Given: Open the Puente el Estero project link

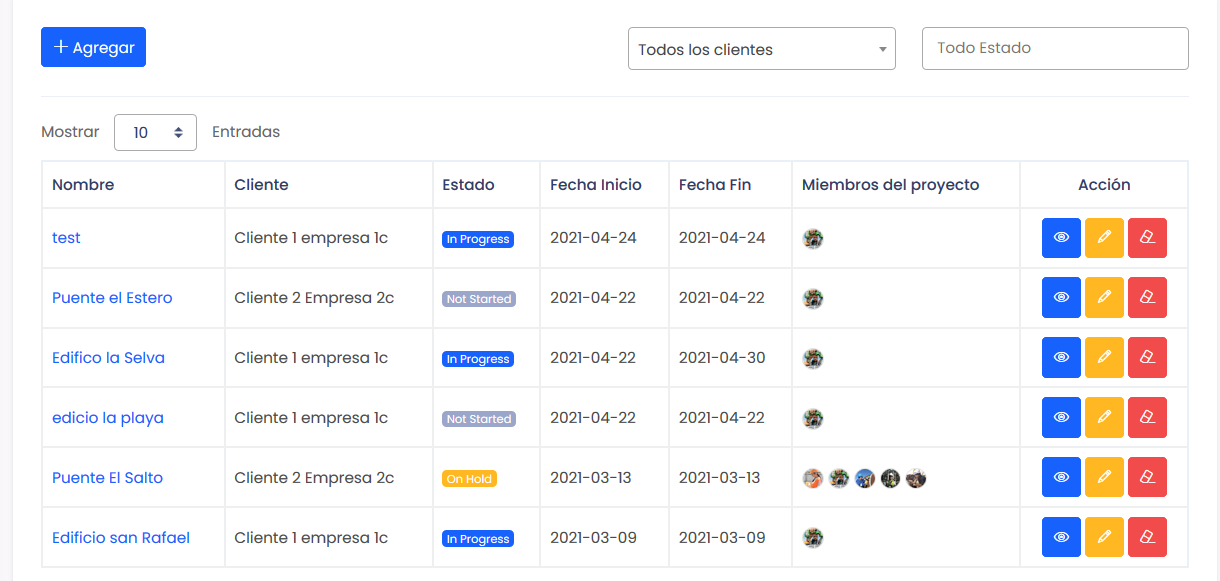Looking at the screenshot, I should point(112,298).
